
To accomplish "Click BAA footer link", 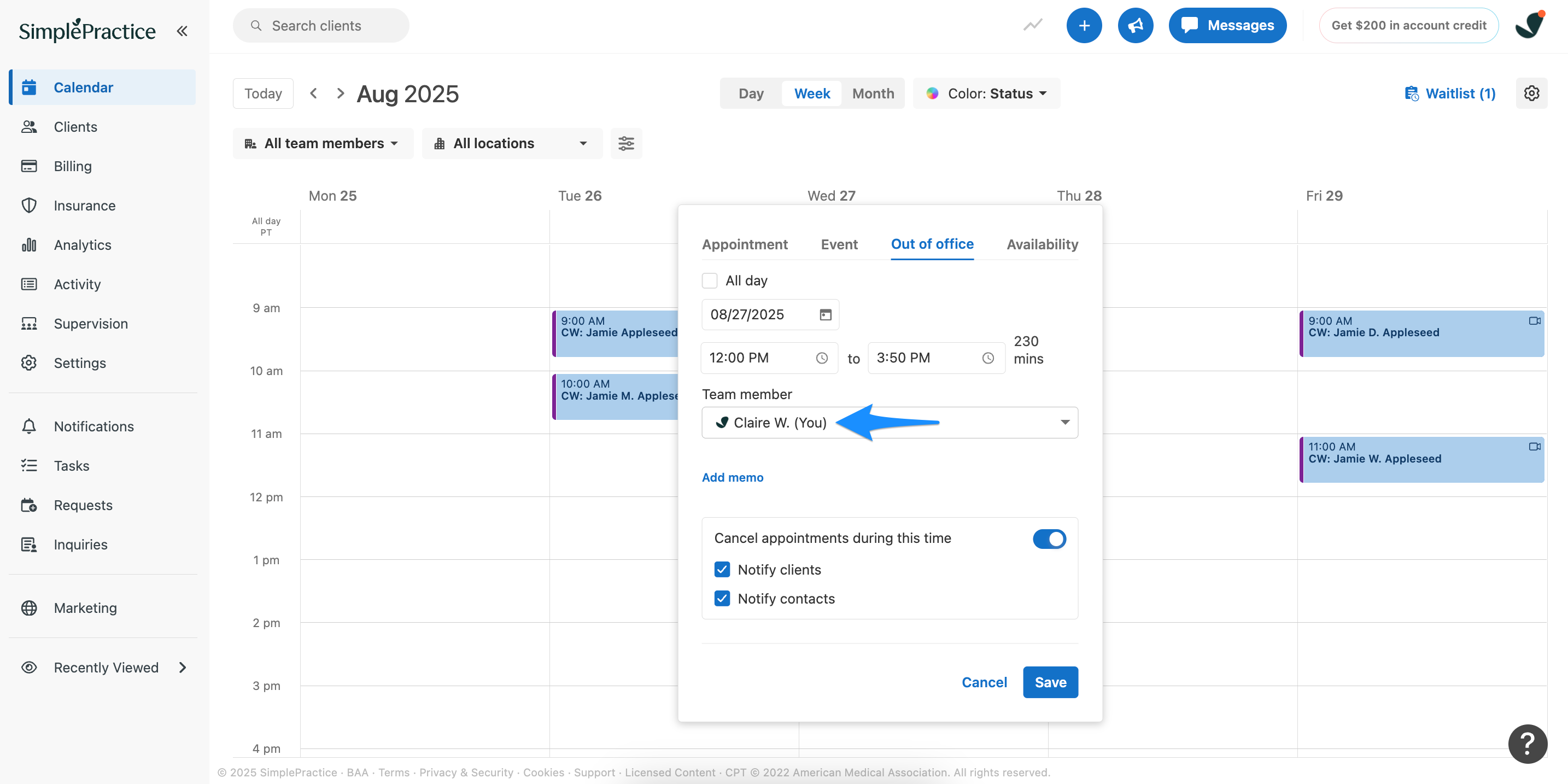I will click(x=358, y=772).
